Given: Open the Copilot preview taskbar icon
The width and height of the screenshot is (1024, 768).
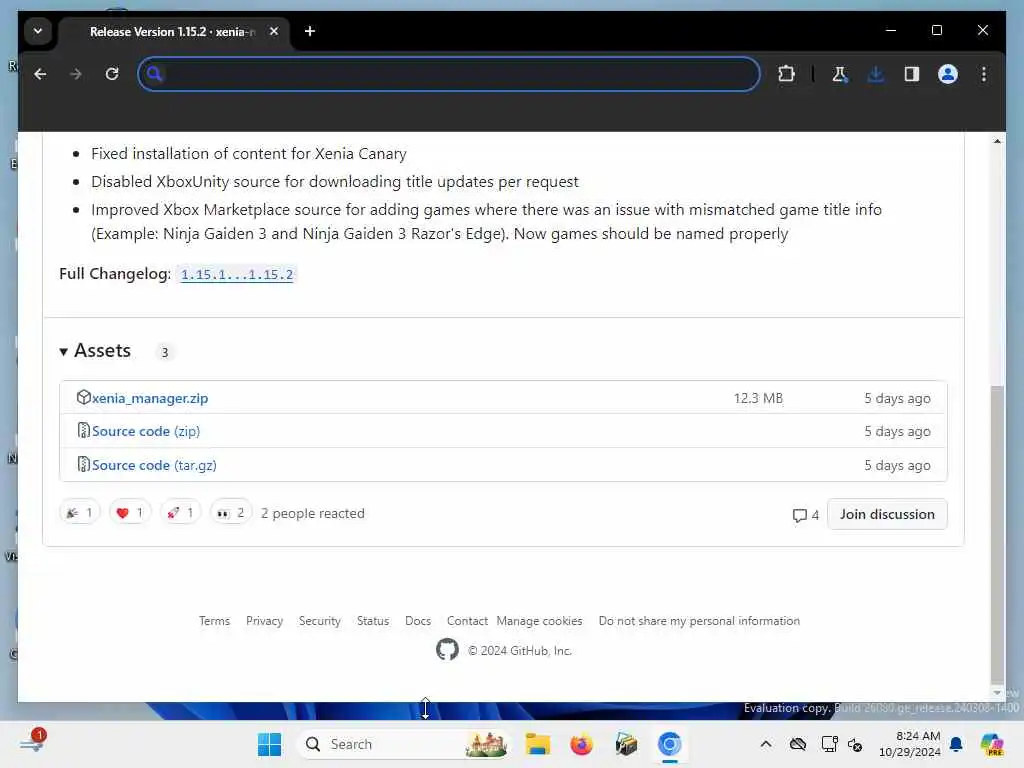Looking at the screenshot, I should 992,744.
